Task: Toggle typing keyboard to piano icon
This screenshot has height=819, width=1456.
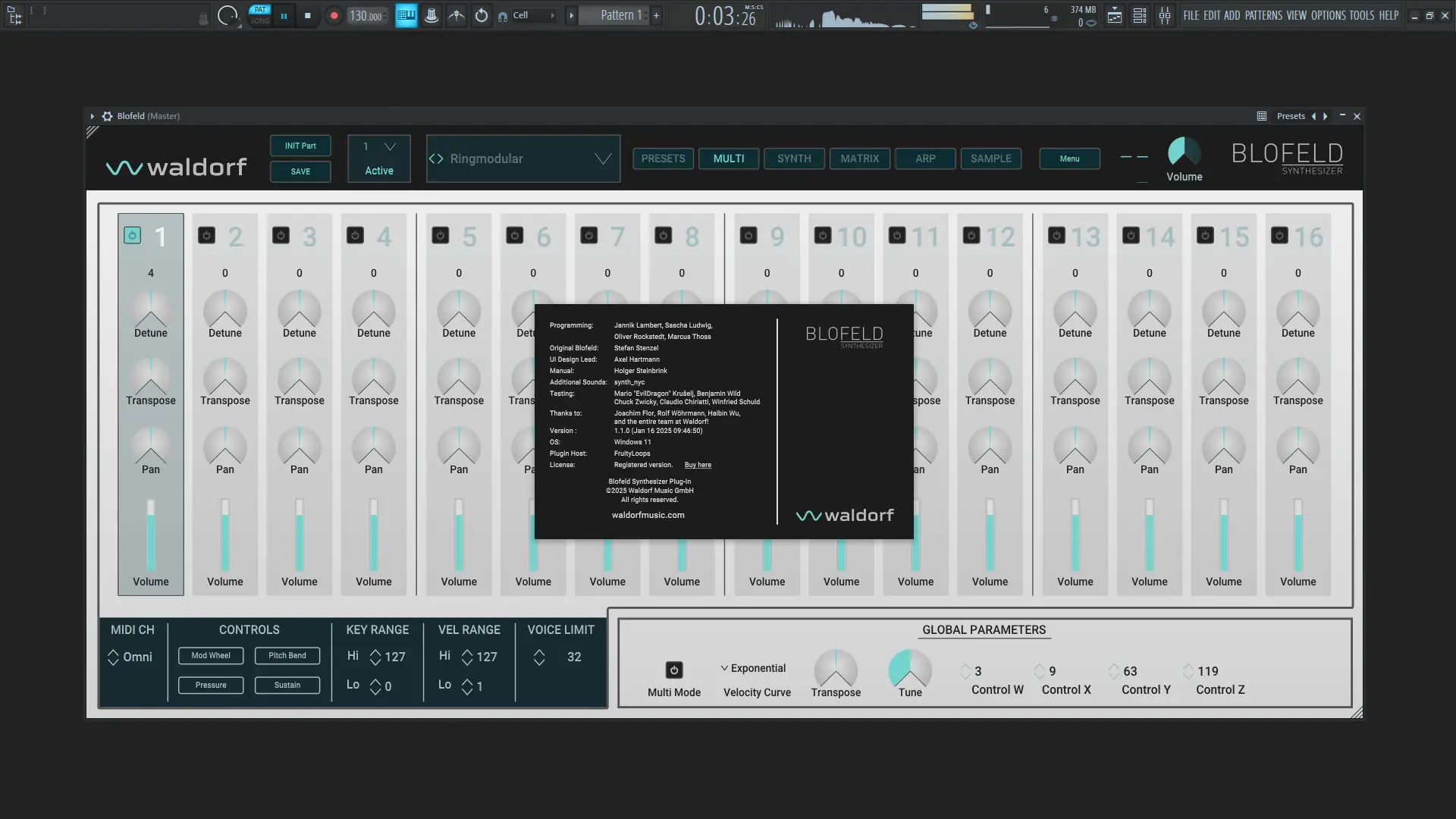Action: click(x=406, y=15)
